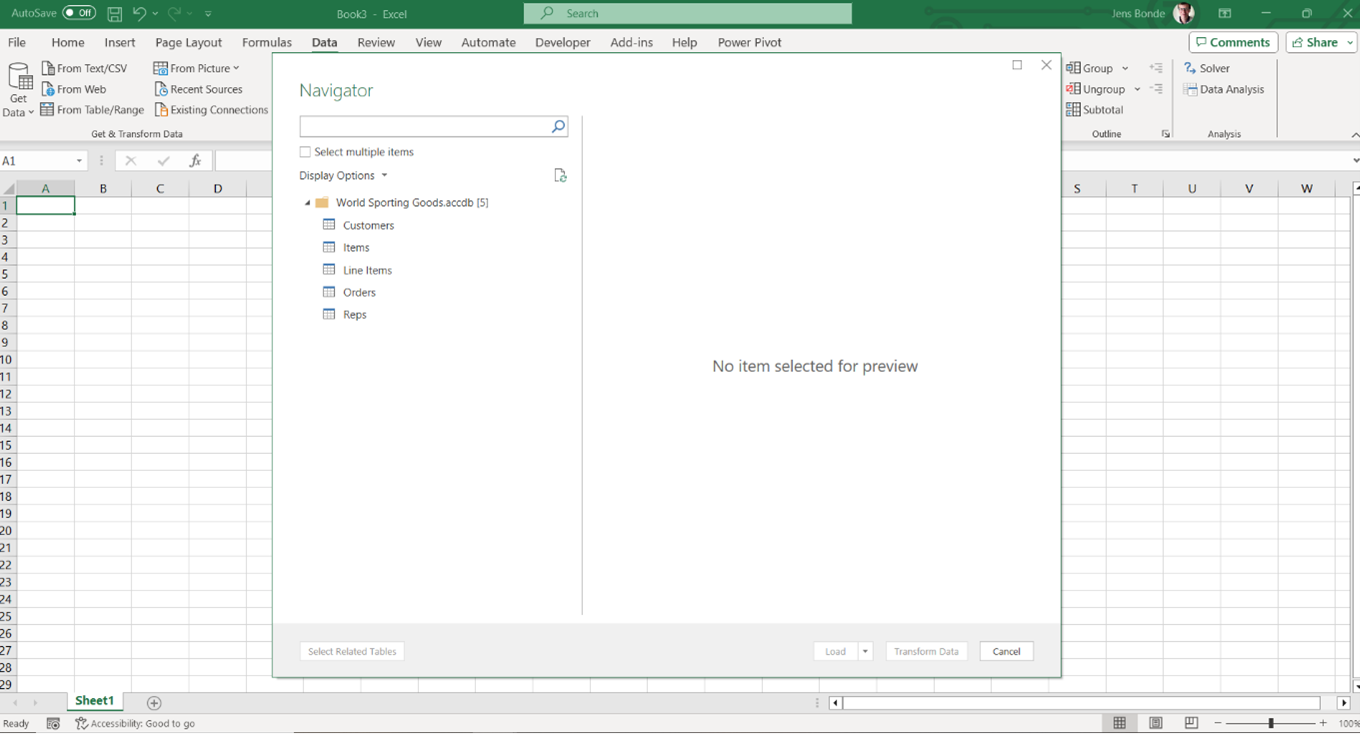Switch to Page Layout view

(x=1155, y=723)
